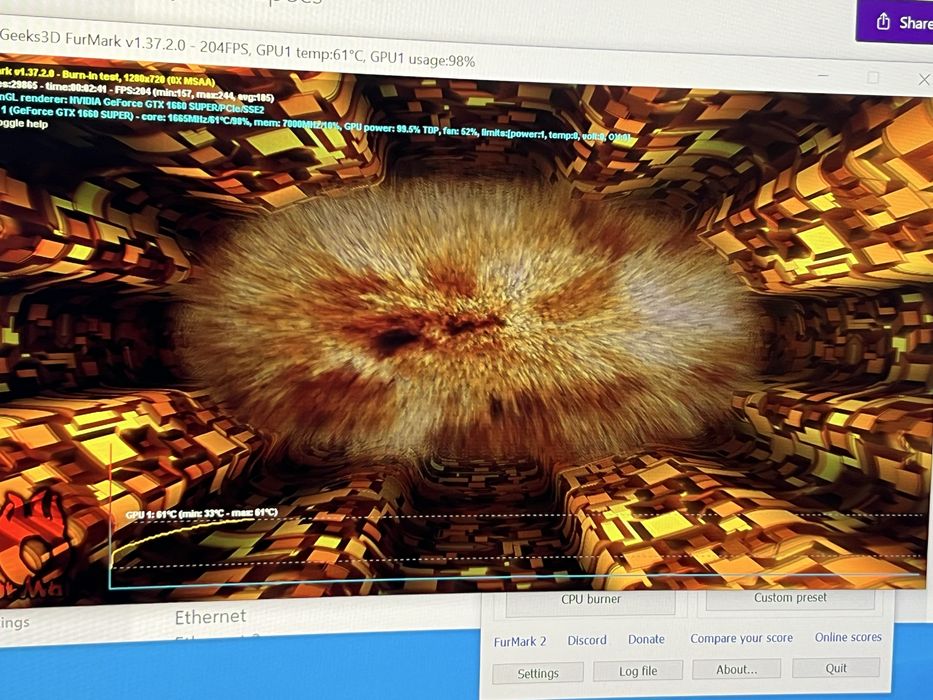
Task: Follow the FurMark 2 link
Action: tap(519, 641)
